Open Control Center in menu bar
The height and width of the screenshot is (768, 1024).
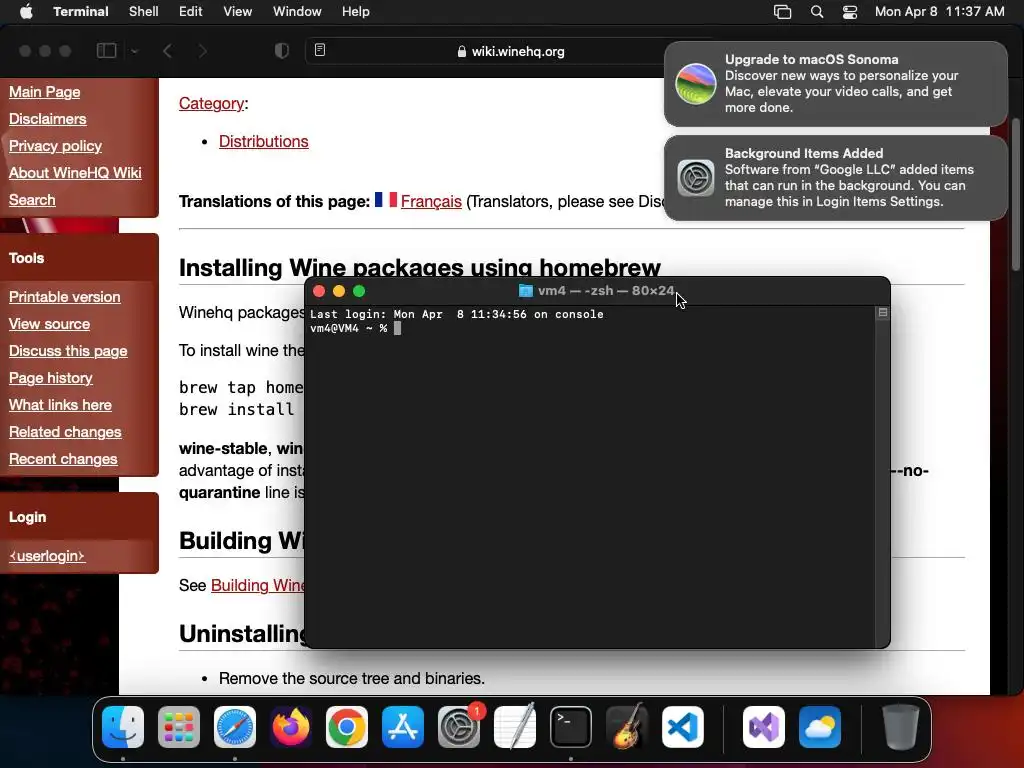(x=850, y=12)
